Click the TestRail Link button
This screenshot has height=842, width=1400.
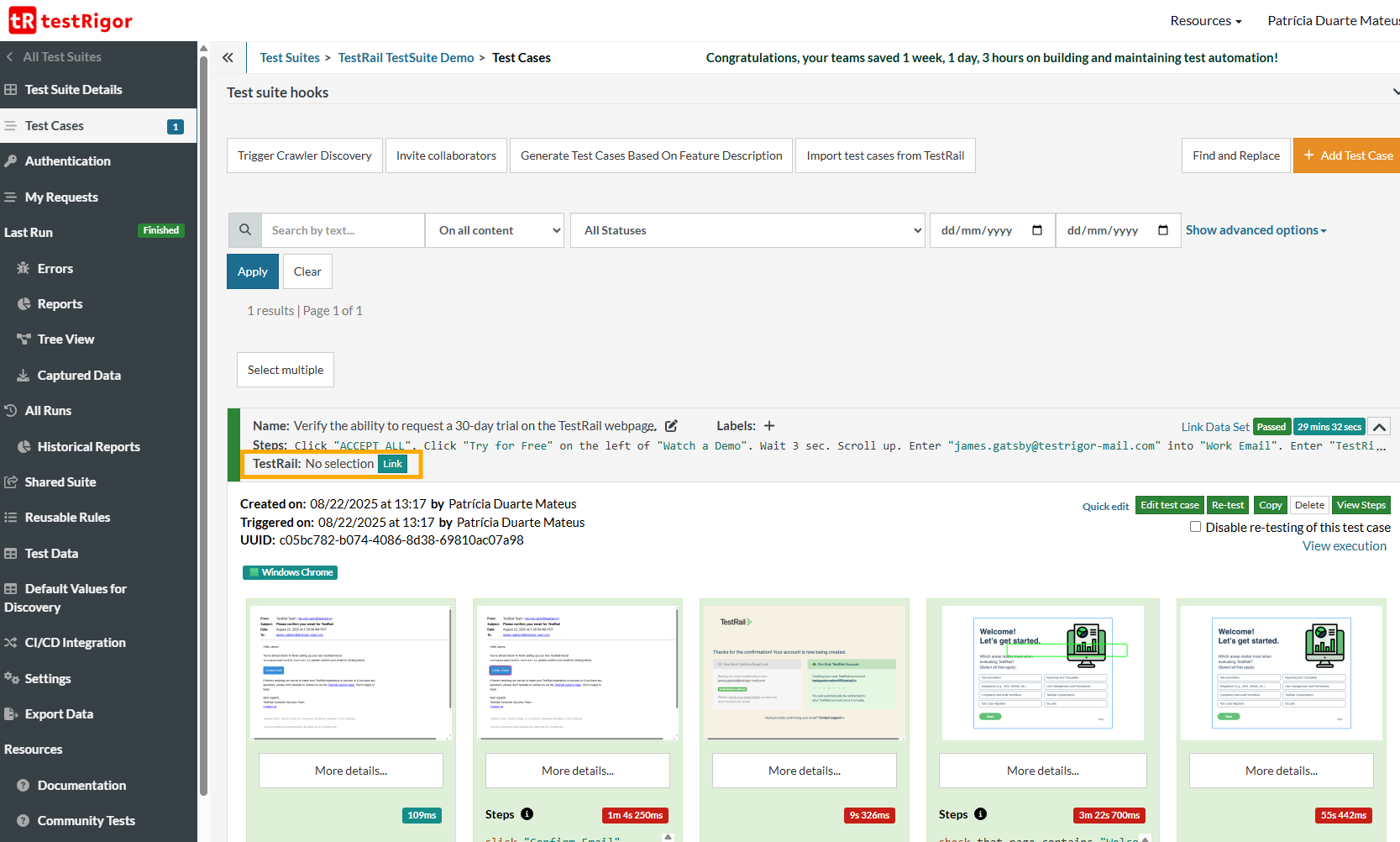(392, 464)
